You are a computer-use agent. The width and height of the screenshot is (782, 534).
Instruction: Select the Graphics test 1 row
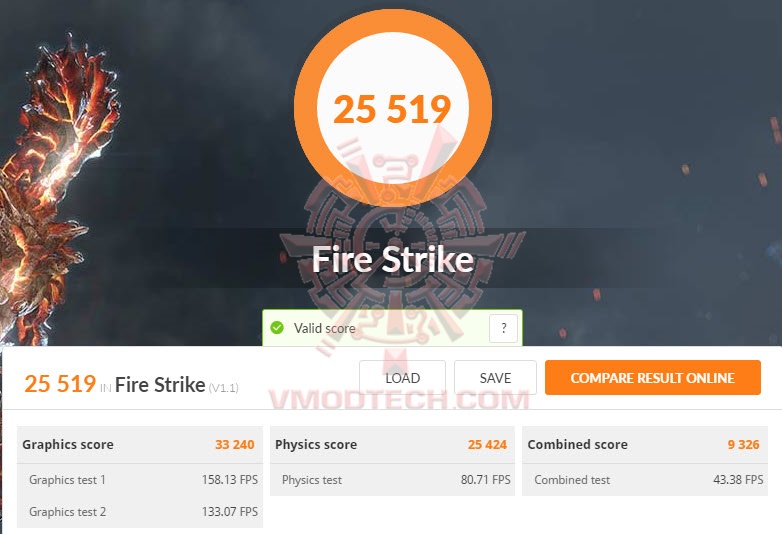point(140,480)
